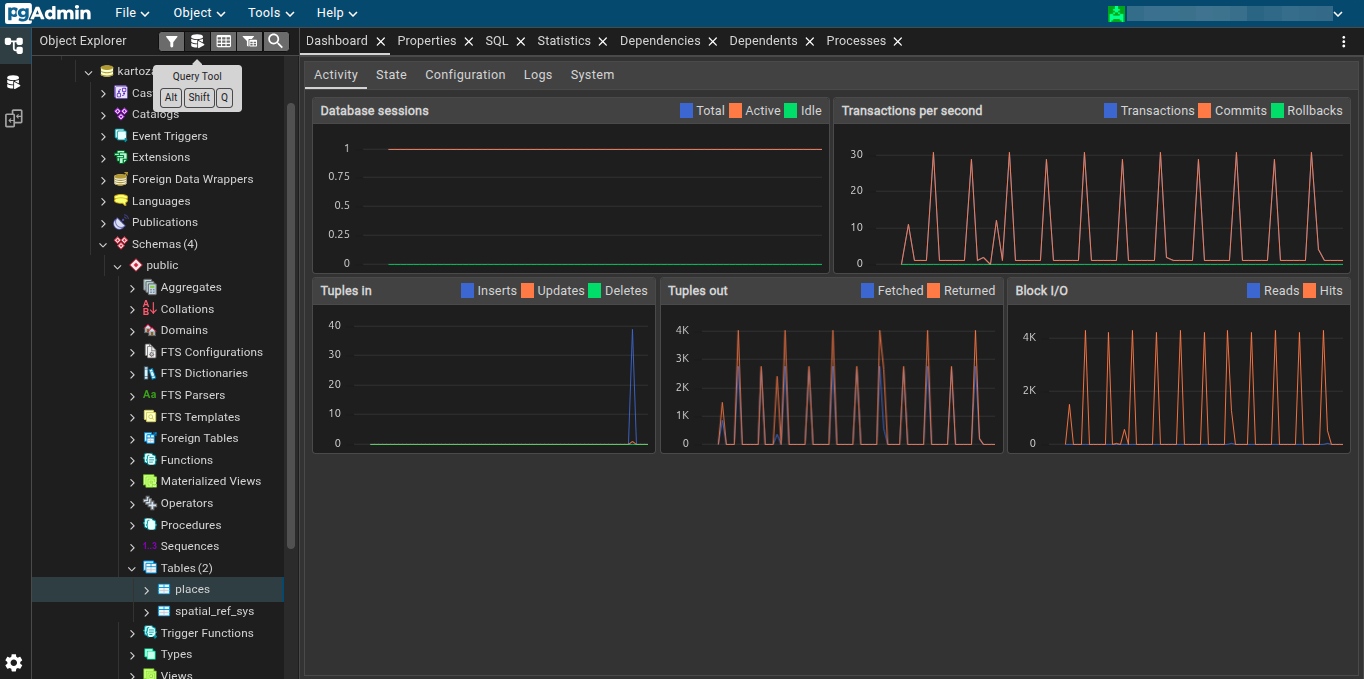The width and height of the screenshot is (1364, 679).
Task: Open the Filtered Rows tool
Action: (249, 41)
